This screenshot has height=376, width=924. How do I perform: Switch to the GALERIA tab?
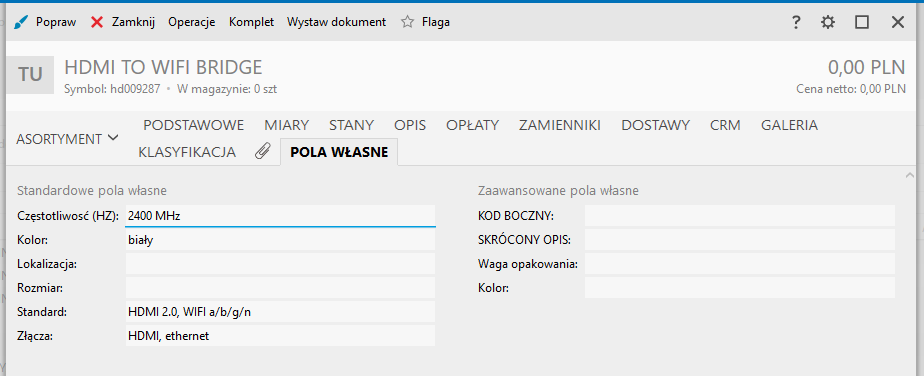[790, 125]
